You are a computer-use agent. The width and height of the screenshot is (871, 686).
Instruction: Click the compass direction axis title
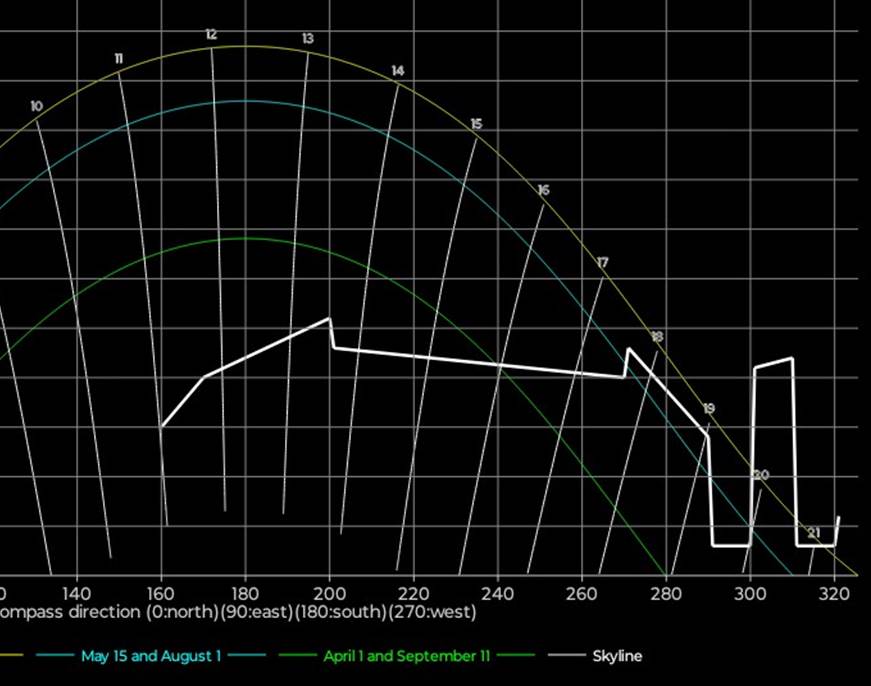coord(238,612)
